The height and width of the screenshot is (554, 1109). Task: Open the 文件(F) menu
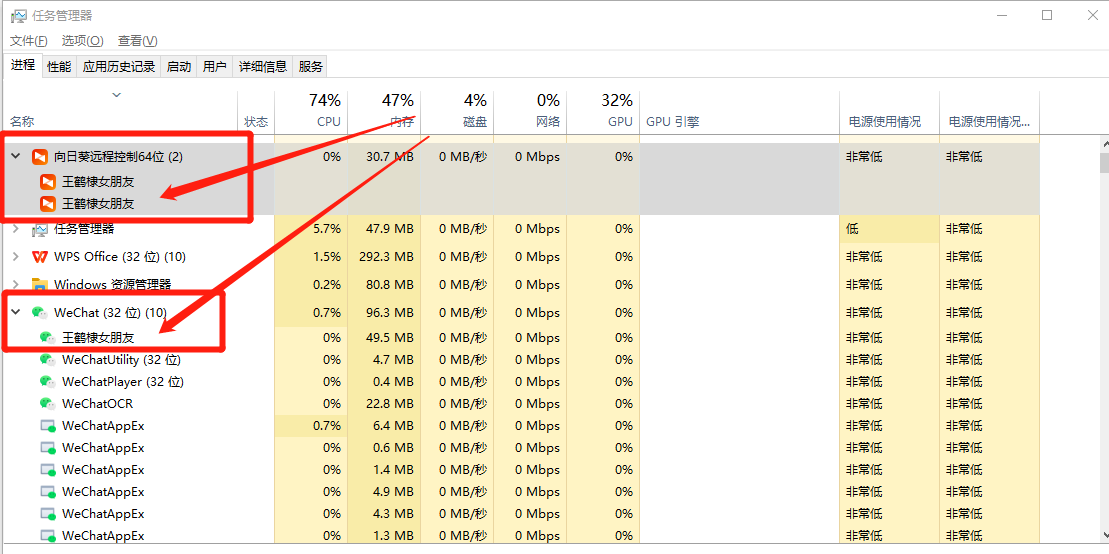click(x=29, y=41)
